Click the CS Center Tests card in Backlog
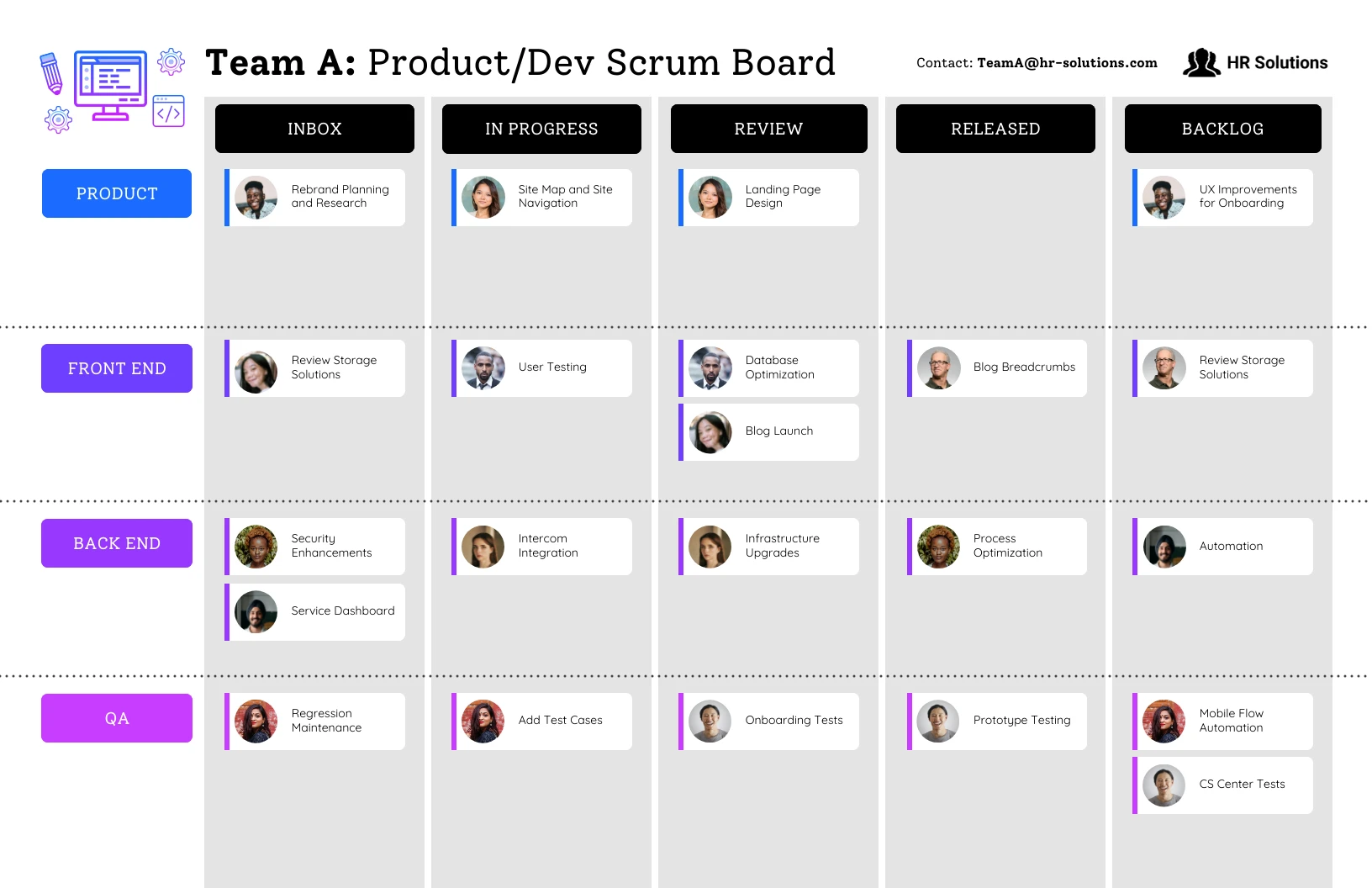 click(1222, 784)
